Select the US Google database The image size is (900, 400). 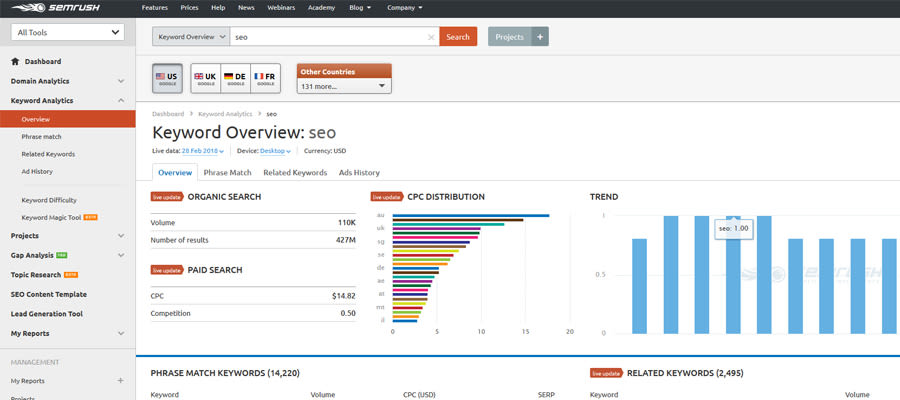point(167,79)
